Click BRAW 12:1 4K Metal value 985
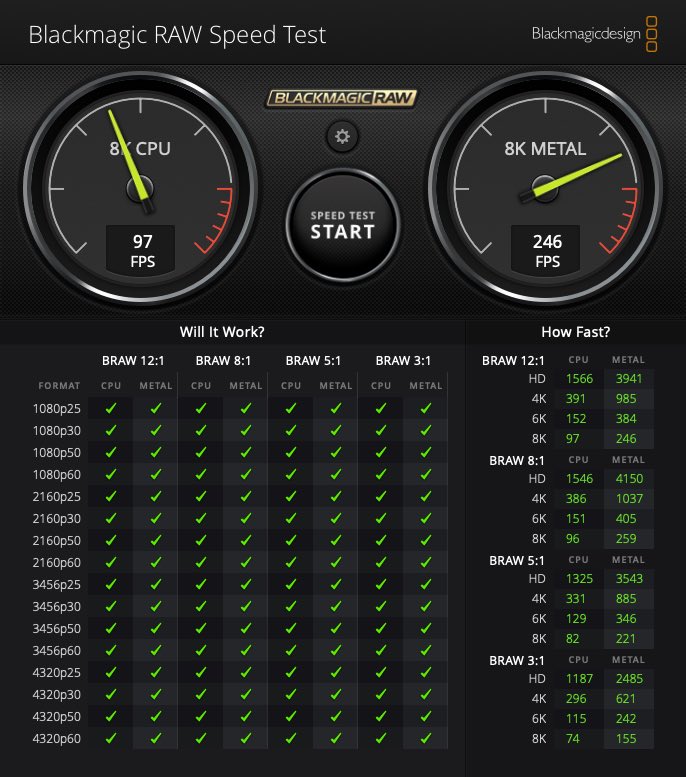 click(x=626, y=398)
